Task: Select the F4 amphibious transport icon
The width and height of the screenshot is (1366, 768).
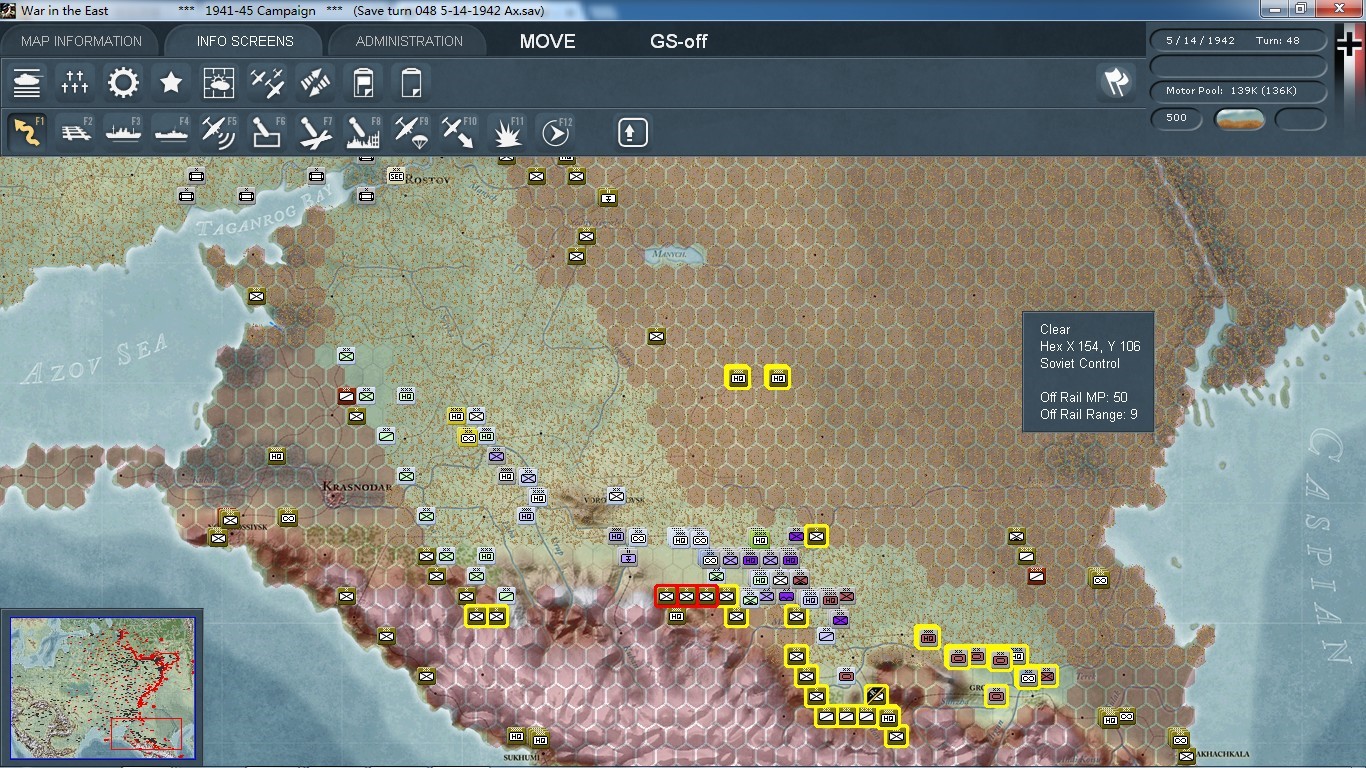Action: [171, 131]
